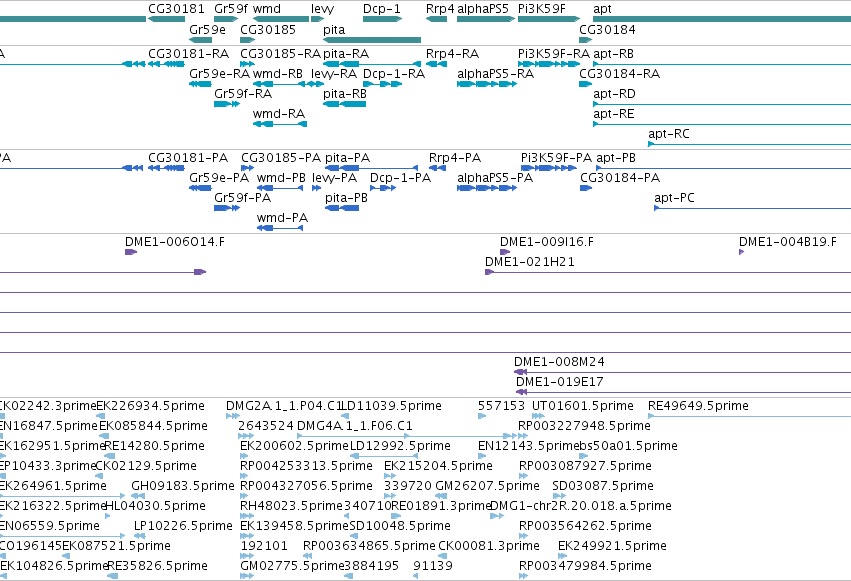851x581 pixels.
Task: Click the wmd-RA transcript label
Action: [x=279, y=114]
